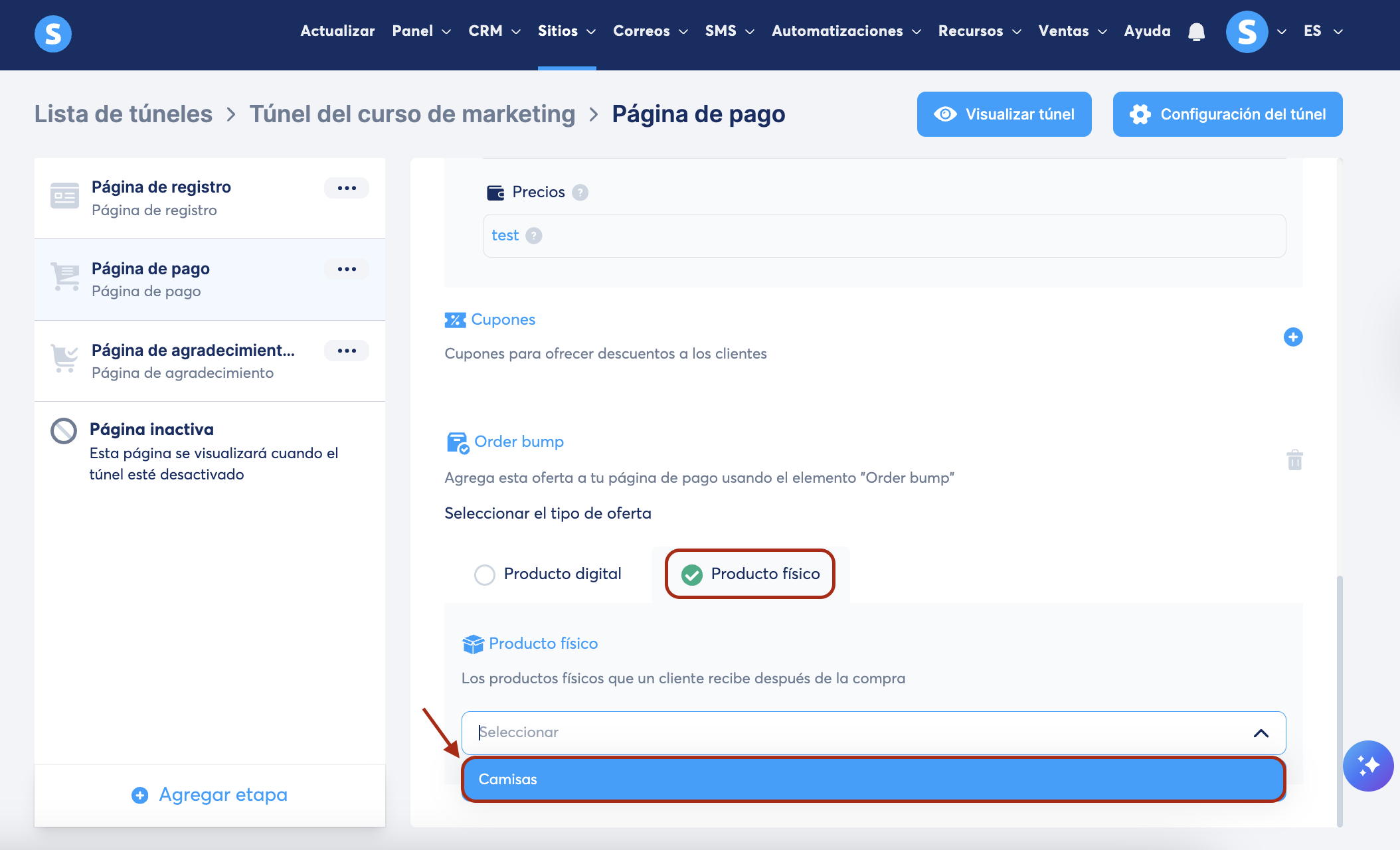
Task: Select Producto digital offer type
Action: 485,574
